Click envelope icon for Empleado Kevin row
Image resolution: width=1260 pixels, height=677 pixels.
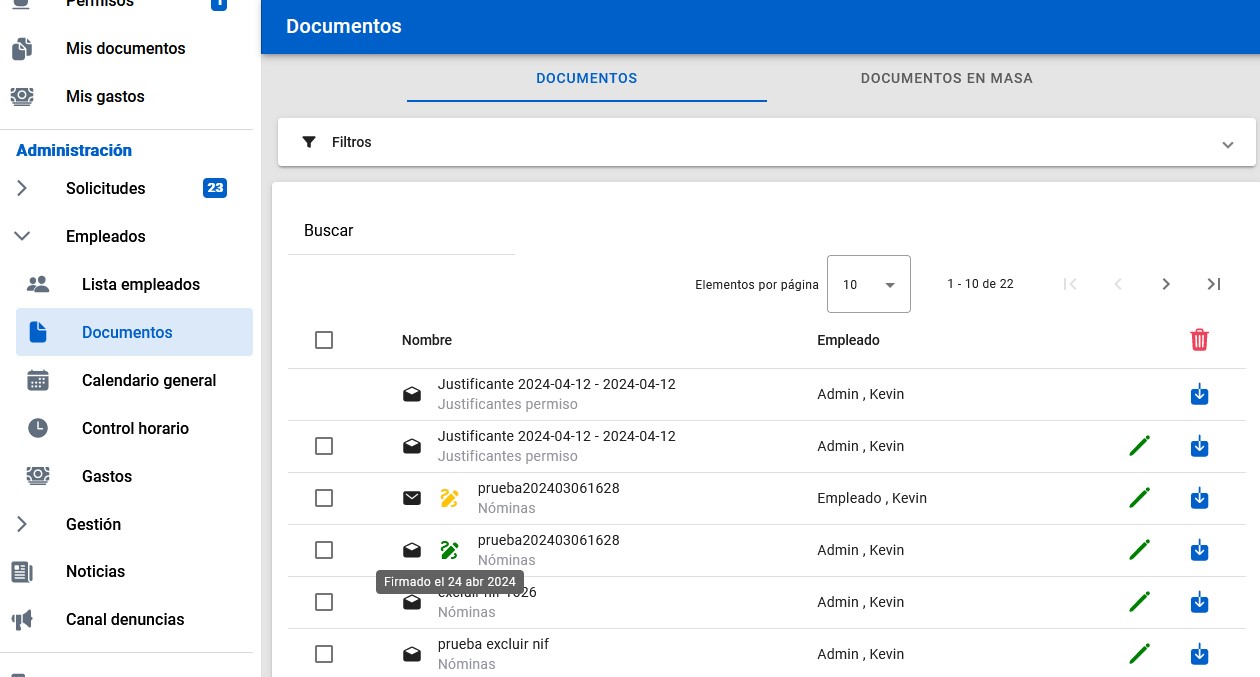[x=412, y=498]
